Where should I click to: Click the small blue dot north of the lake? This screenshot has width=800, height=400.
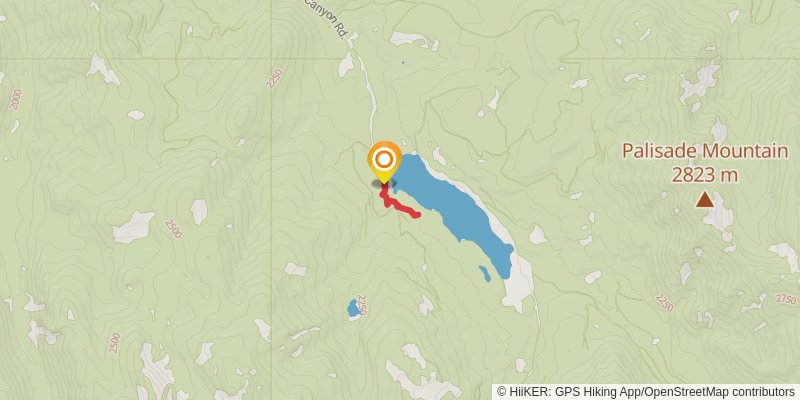(403, 63)
